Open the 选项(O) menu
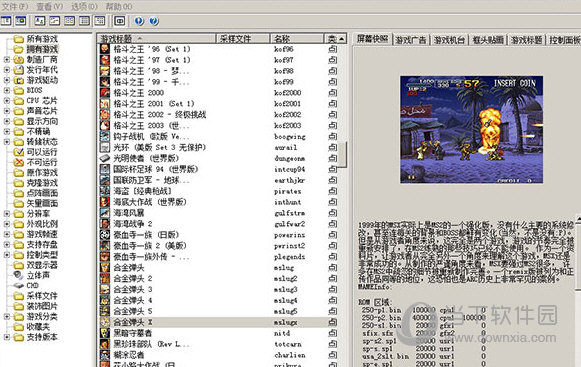This screenshot has width=581, height=367. tap(84, 6)
